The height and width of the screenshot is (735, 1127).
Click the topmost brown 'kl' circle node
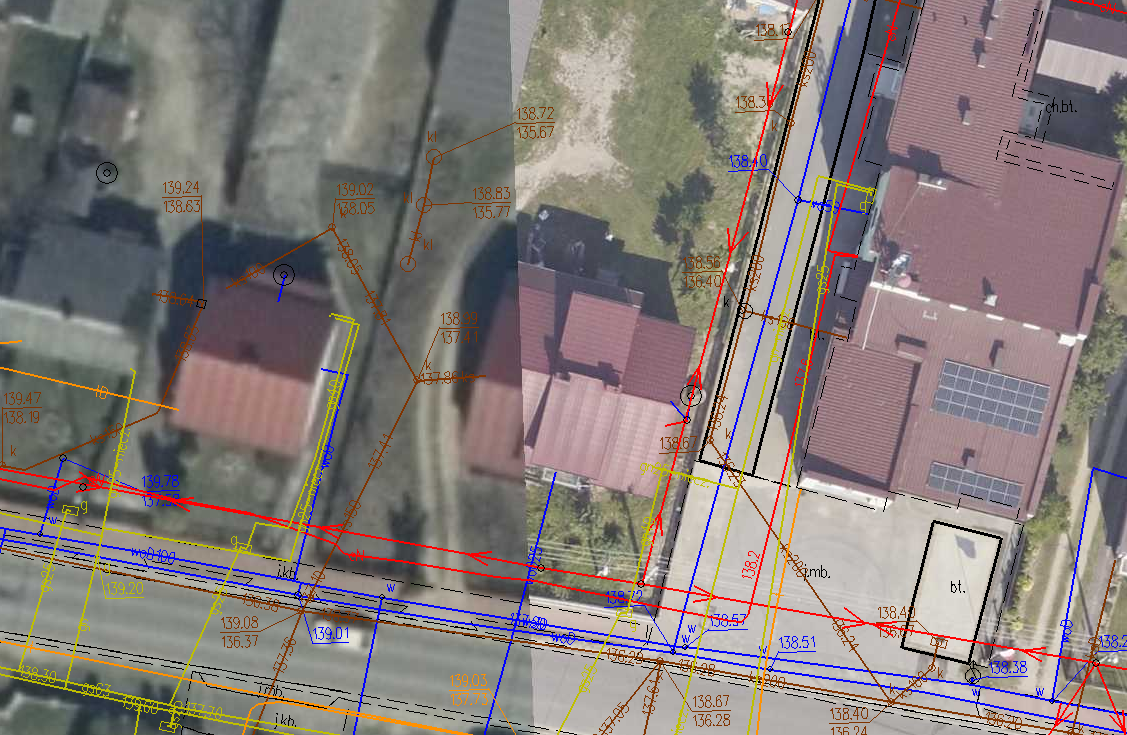pos(434,157)
